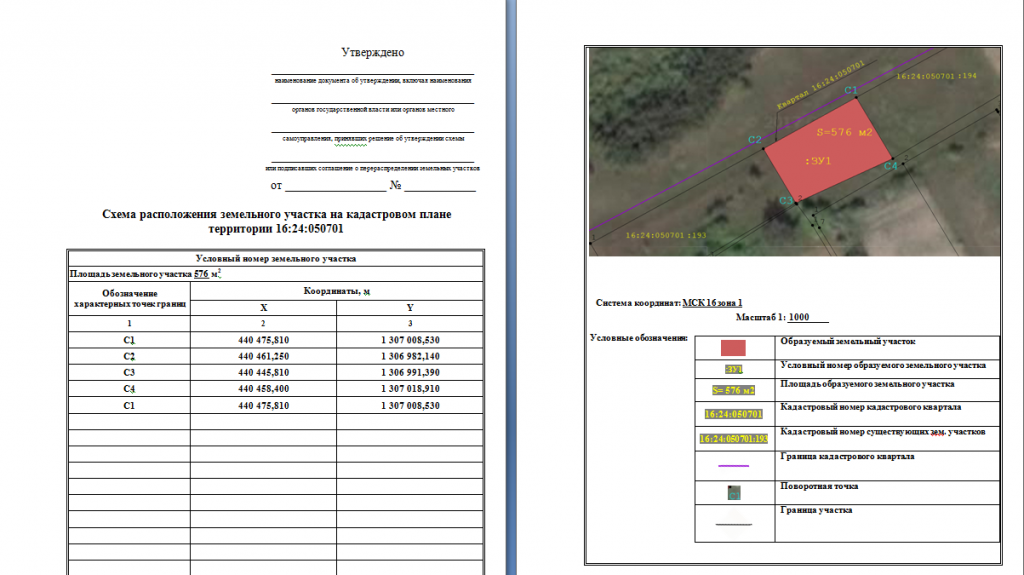
Task: Click the '16:24:050701 :194' label on the map
Action: [936, 76]
